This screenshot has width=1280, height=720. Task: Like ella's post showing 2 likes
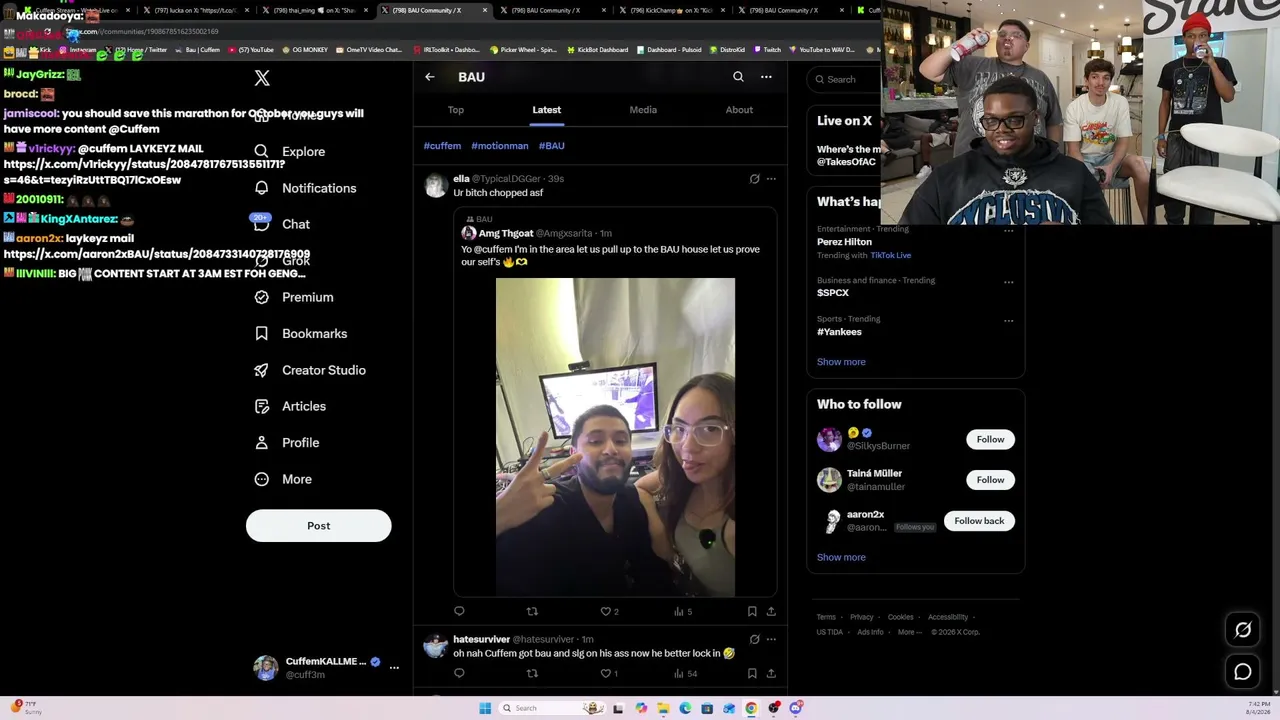click(609, 611)
